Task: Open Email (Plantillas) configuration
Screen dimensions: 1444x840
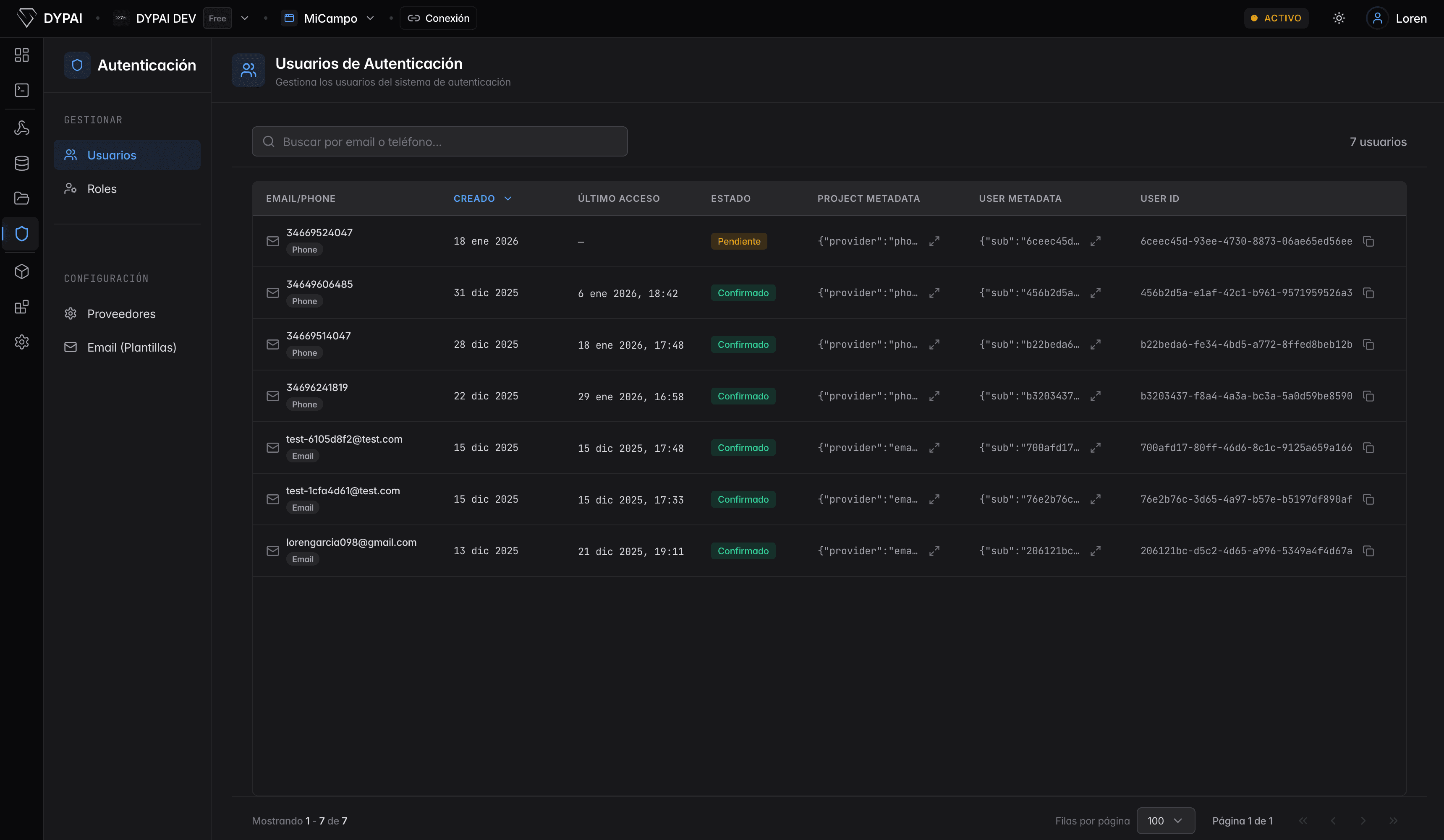Action: pos(127,347)
